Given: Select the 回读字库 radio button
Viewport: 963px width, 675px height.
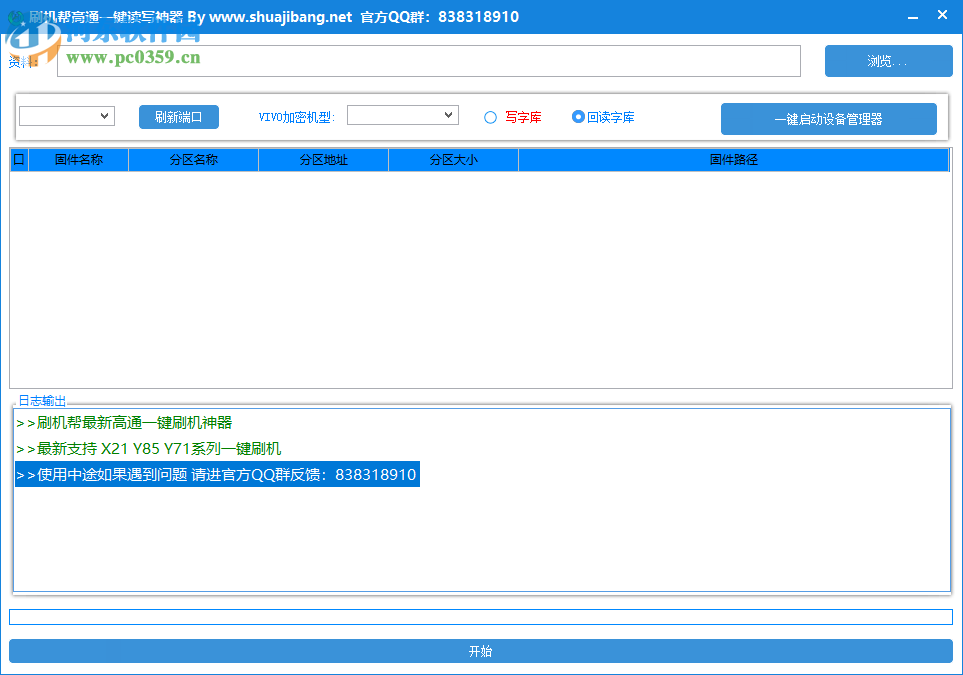Looking at the screenshot, I should click(578, 117).
